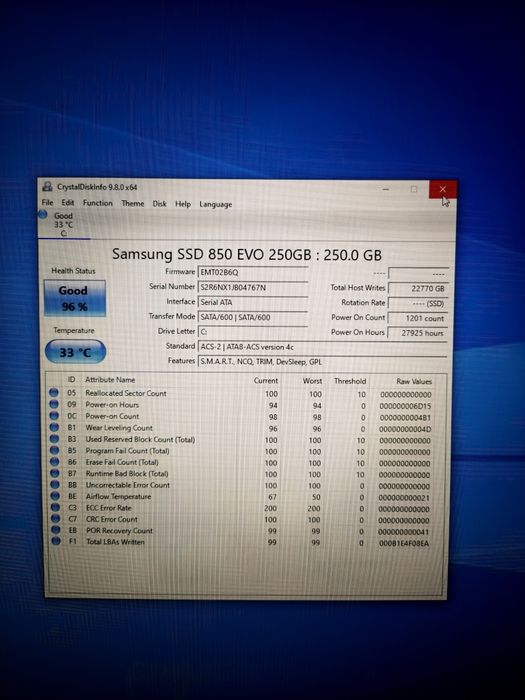Open the Help menu
The image size is (525, 700).
pyautogui.click(x=183, y=204)
